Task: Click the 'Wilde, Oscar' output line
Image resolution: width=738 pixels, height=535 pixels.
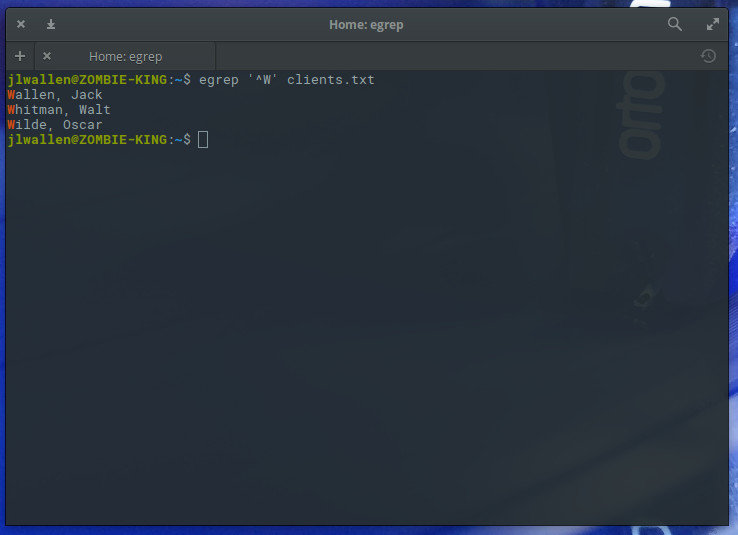Action: point(55,125)
